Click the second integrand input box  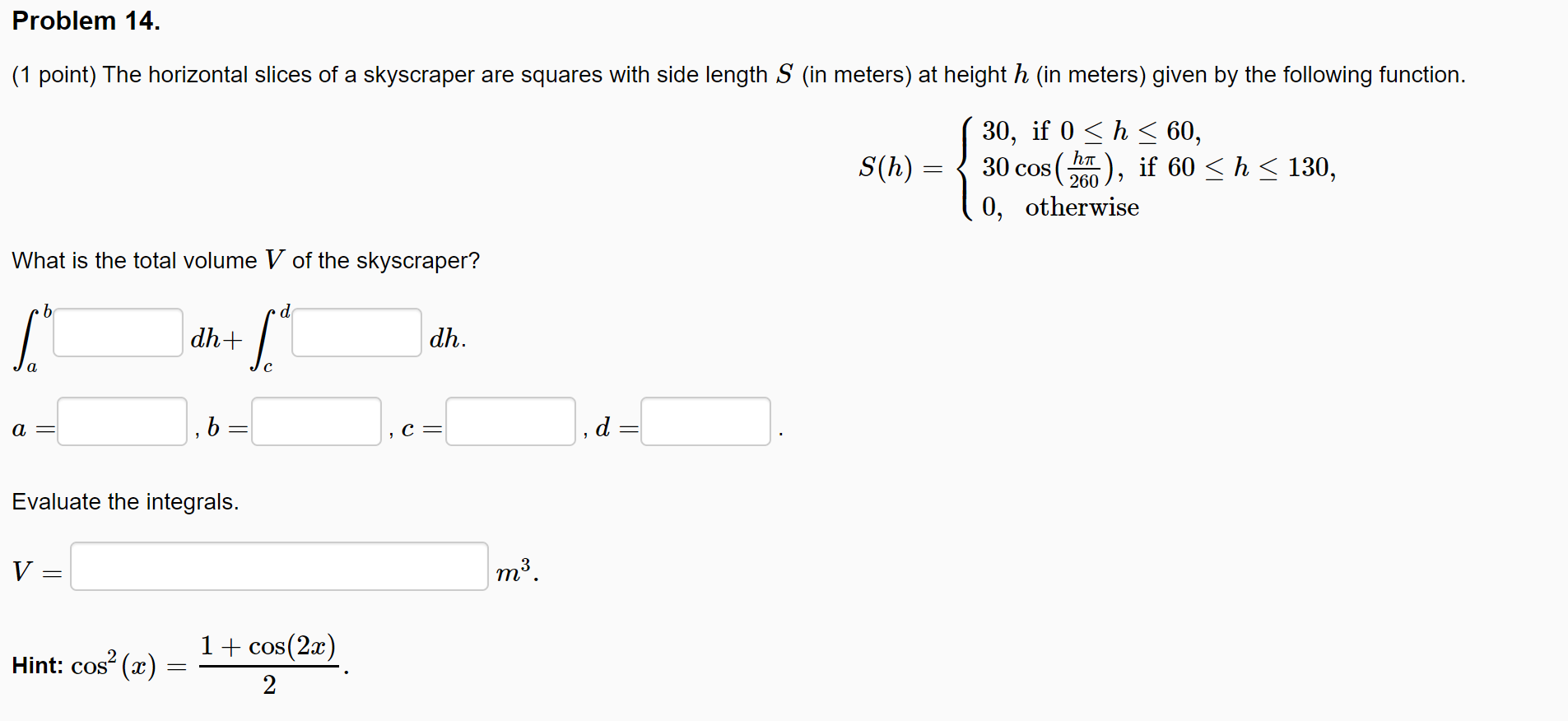[356, 332]
